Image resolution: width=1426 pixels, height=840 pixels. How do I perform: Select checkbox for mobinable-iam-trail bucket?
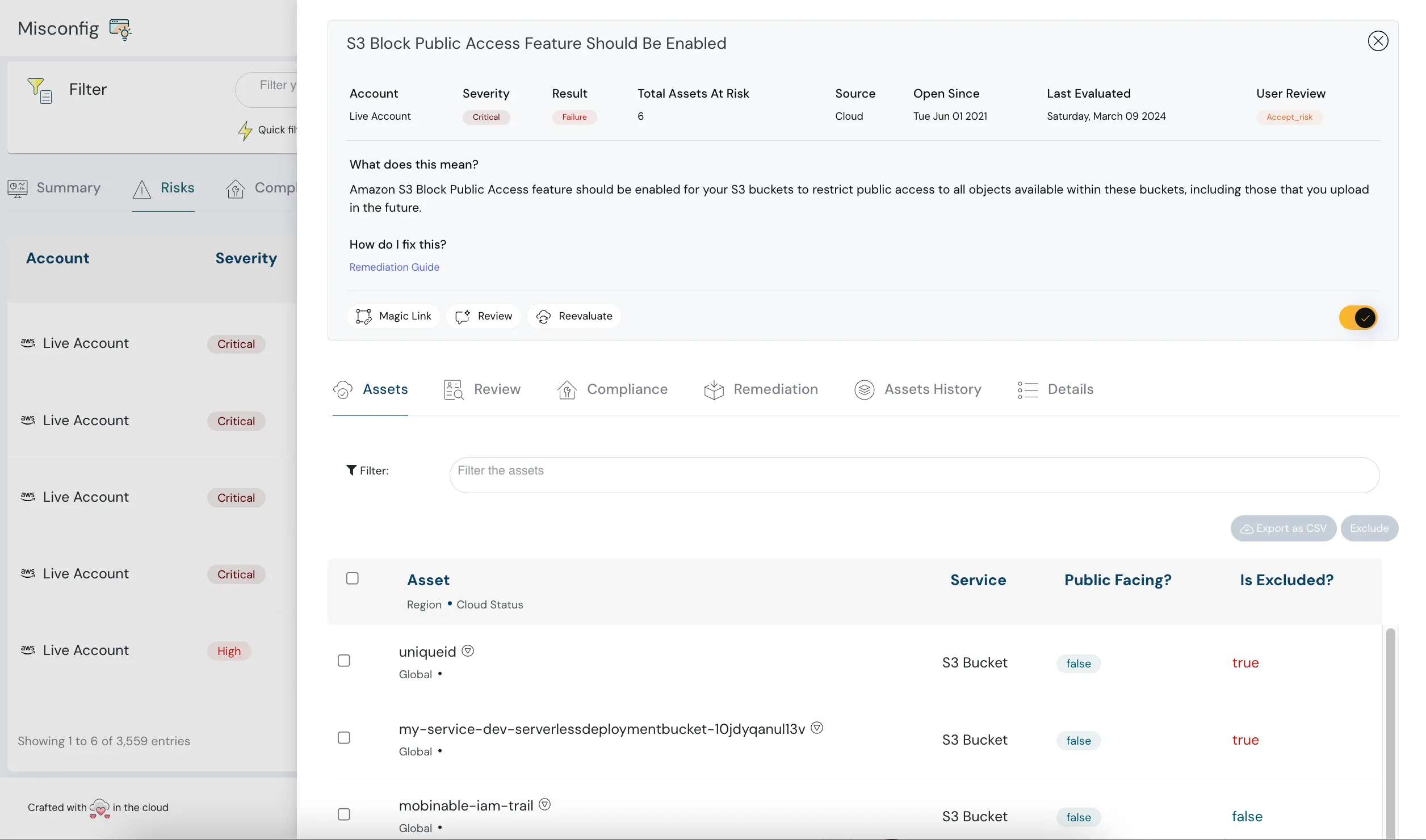344,814
